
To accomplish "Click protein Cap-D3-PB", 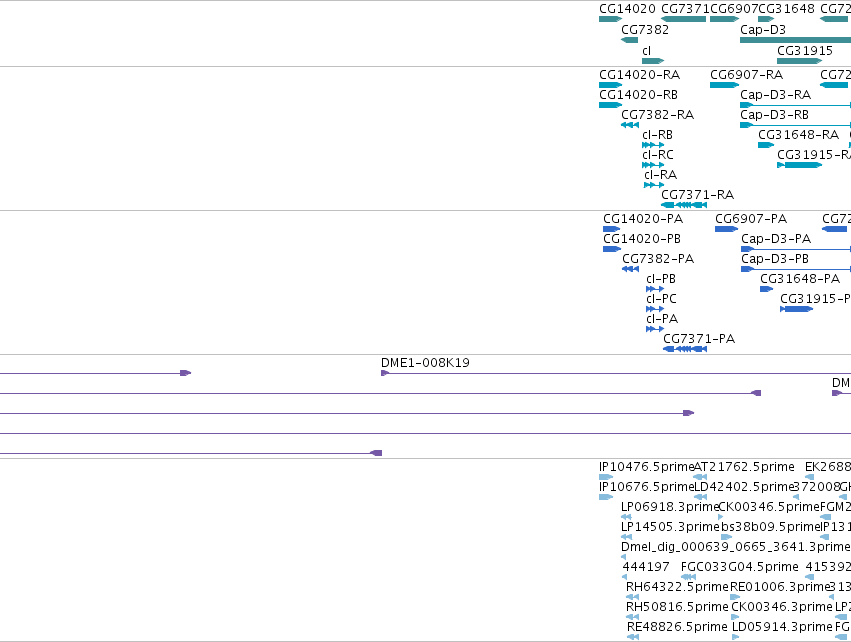I will point(775,259).
